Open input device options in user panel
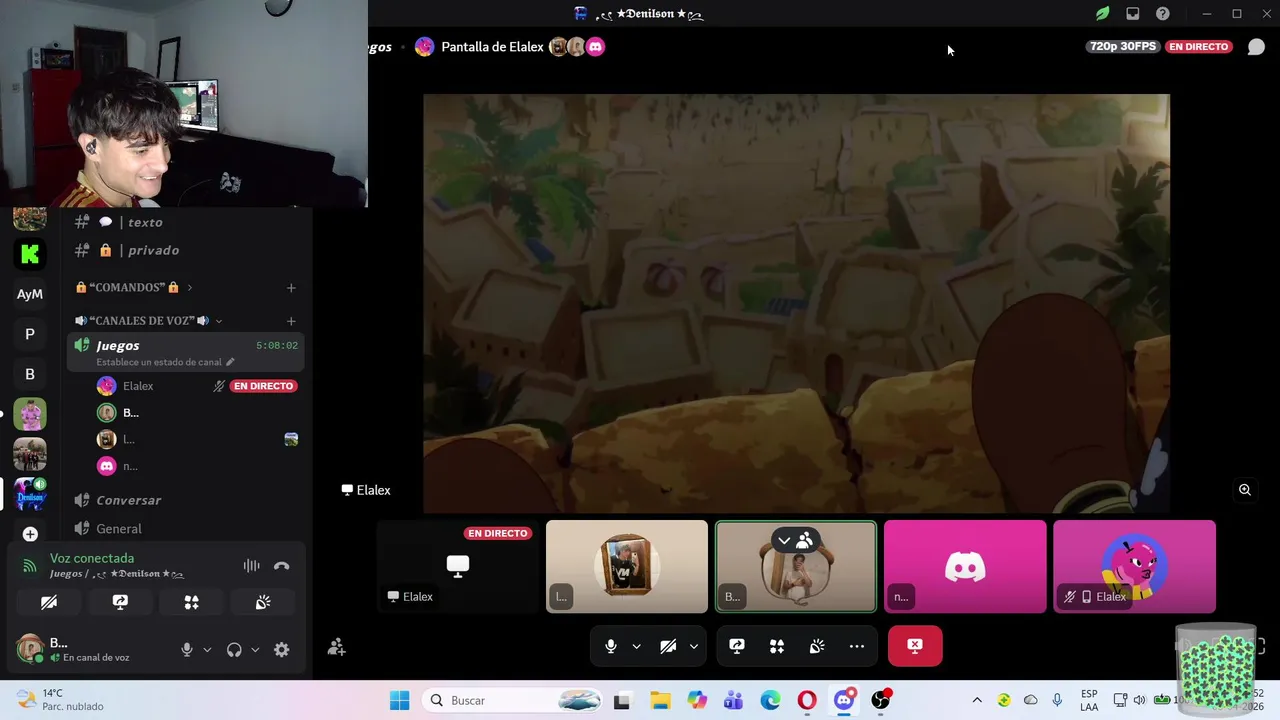Screen dimensions: 1280x720 207,649
